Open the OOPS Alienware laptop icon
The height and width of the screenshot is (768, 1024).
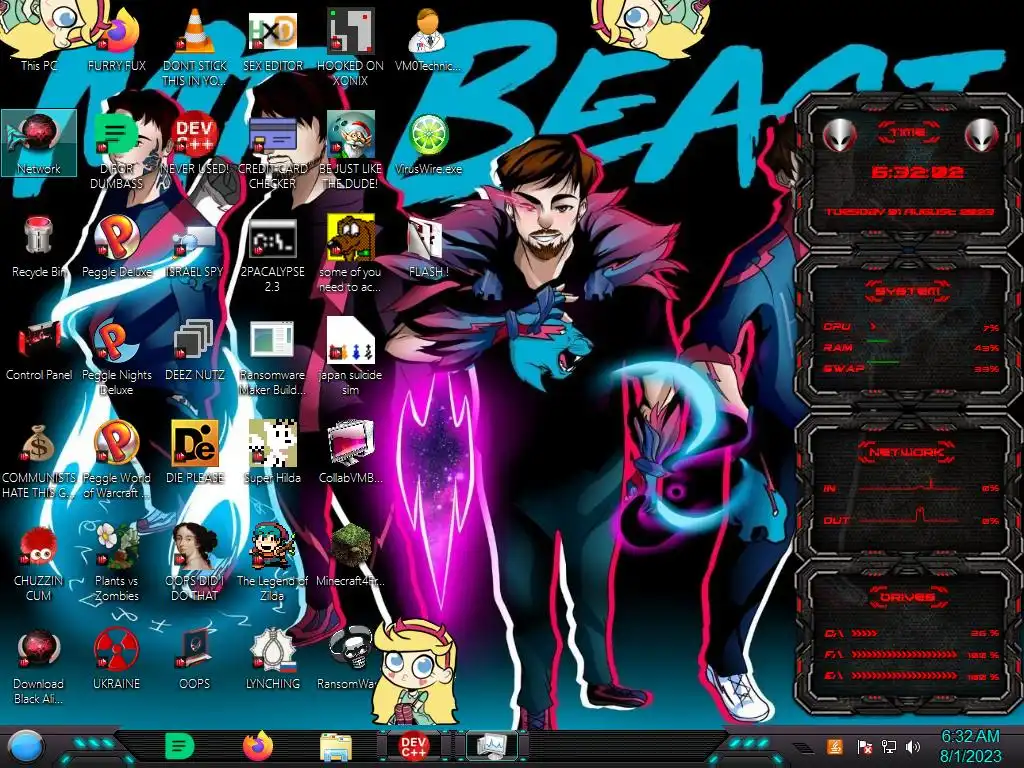195,659
